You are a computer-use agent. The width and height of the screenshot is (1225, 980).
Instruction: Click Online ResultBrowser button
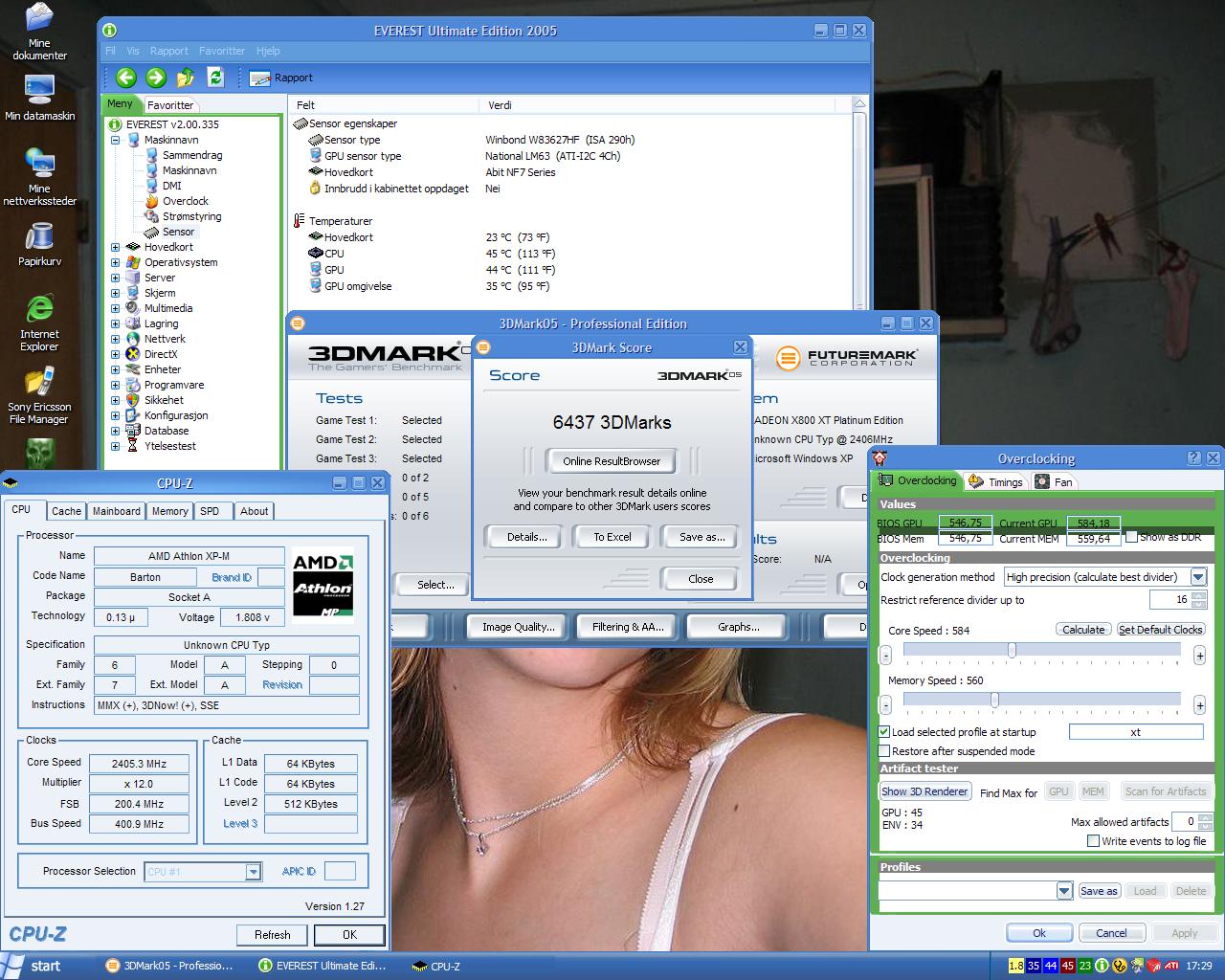[x=612, y=461]
